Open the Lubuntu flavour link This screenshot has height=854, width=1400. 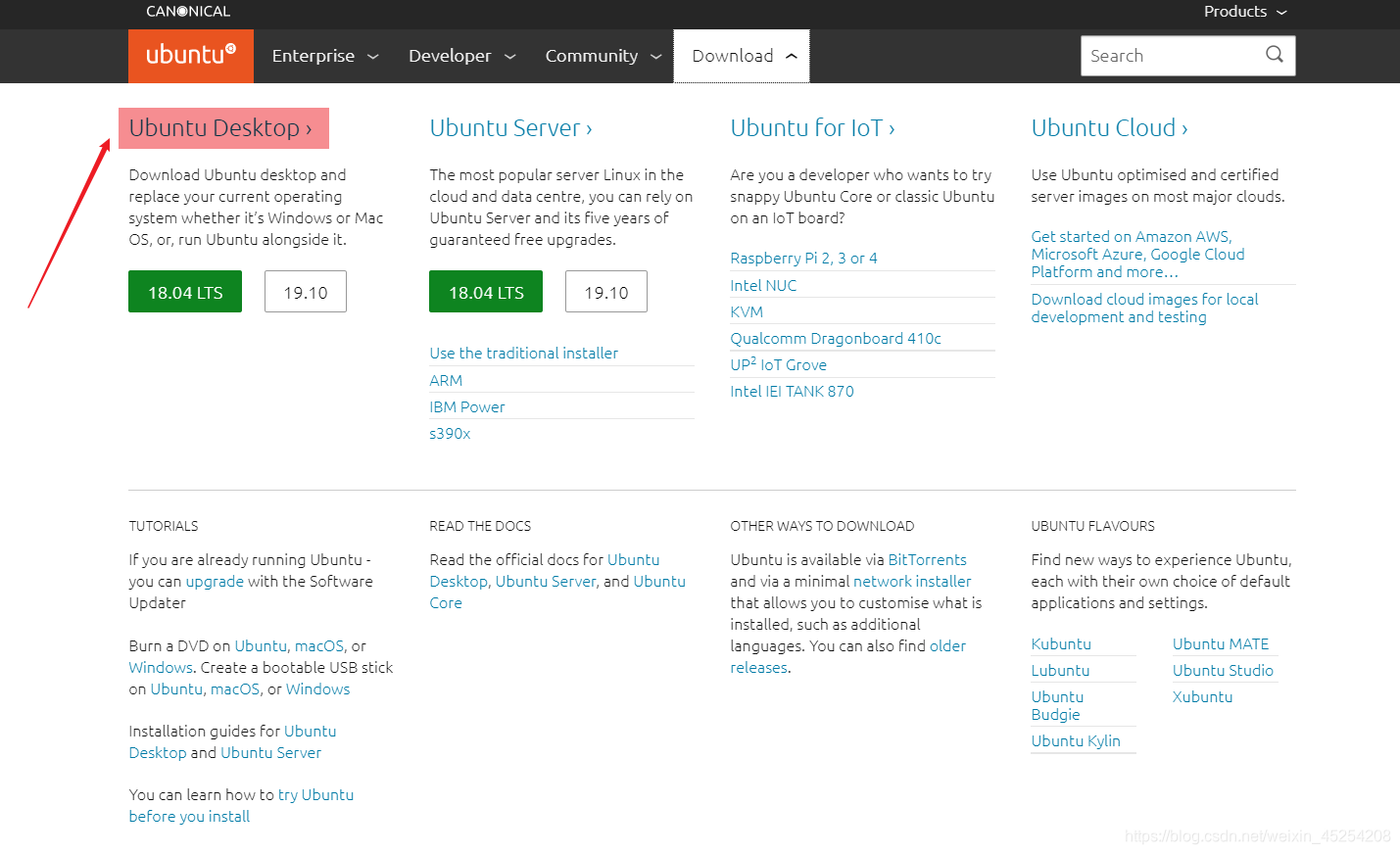(x=1060, y=670)
